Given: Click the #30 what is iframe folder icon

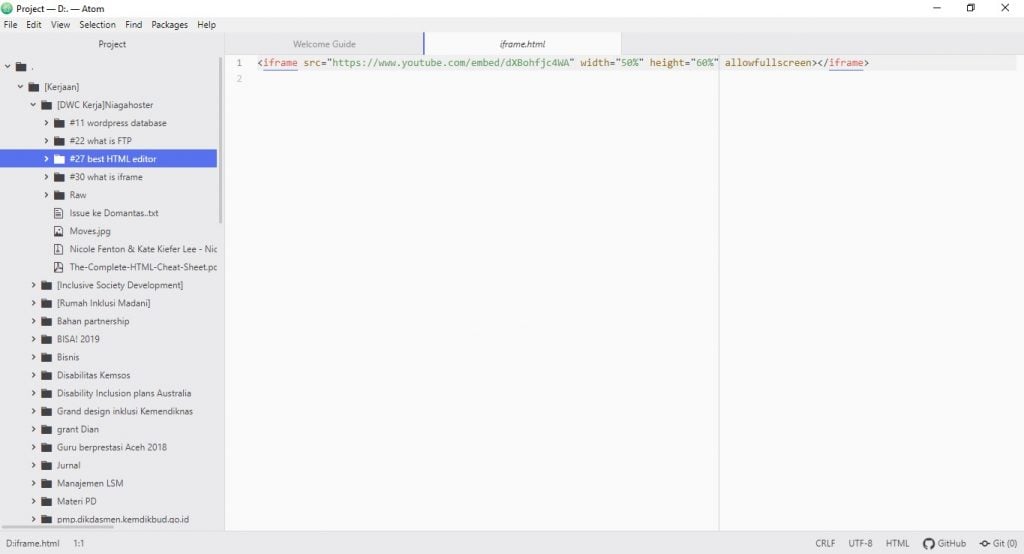Looking at the screenshot, I should [x=59, y=177].
